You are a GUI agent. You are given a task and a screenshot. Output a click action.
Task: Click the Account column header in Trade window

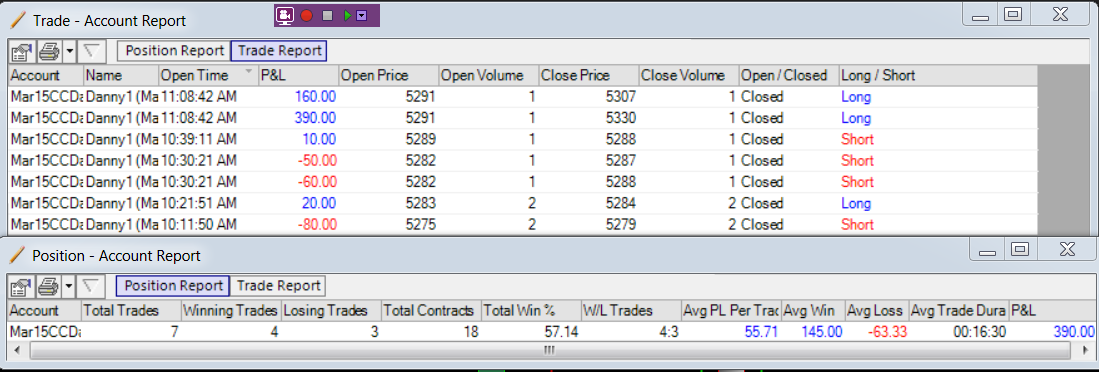[46, 75]
